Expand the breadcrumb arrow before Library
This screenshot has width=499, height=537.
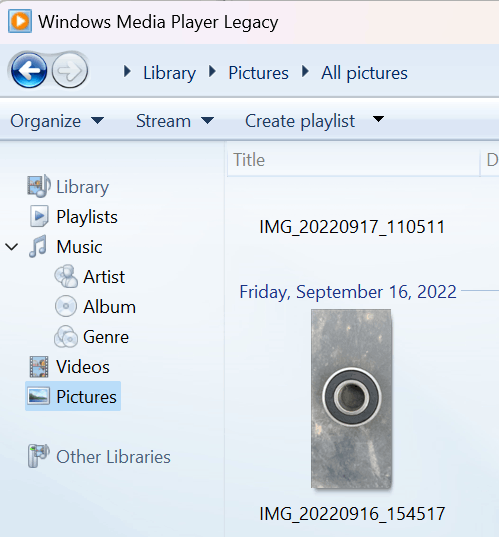tap(127, 72)
